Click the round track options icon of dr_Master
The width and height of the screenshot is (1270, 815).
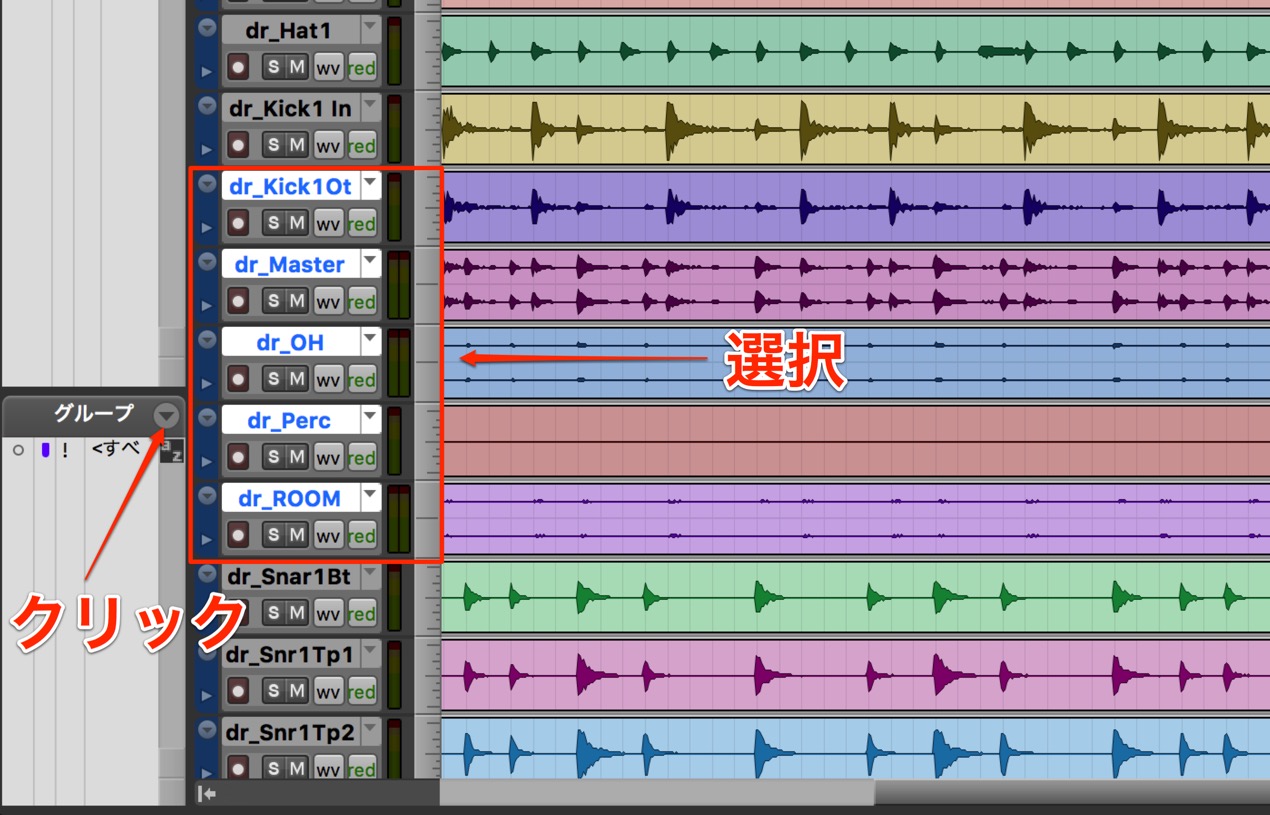coord(207,261)
